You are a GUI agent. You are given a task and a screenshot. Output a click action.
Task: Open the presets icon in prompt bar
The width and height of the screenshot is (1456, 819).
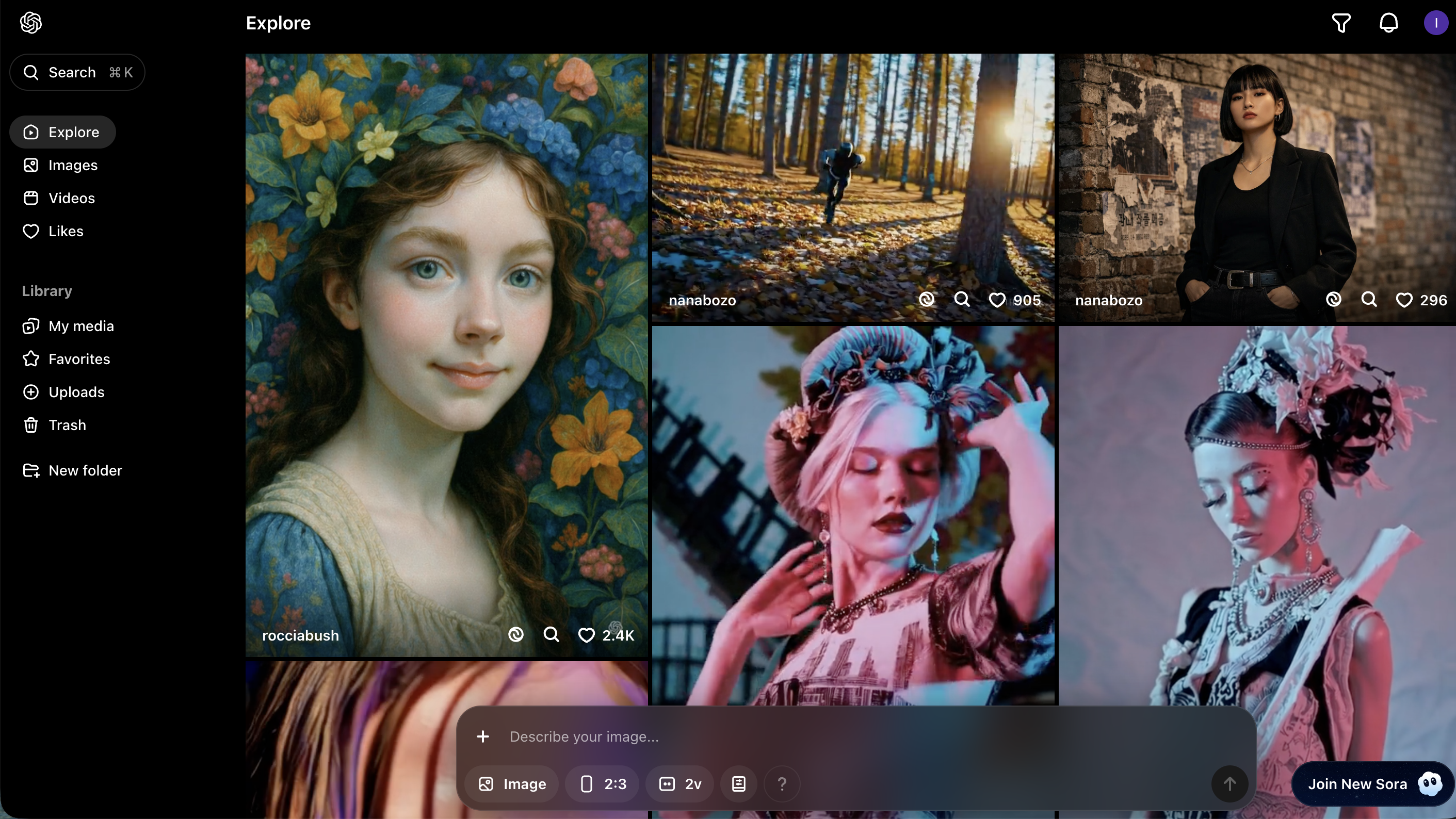click(739, 784)
